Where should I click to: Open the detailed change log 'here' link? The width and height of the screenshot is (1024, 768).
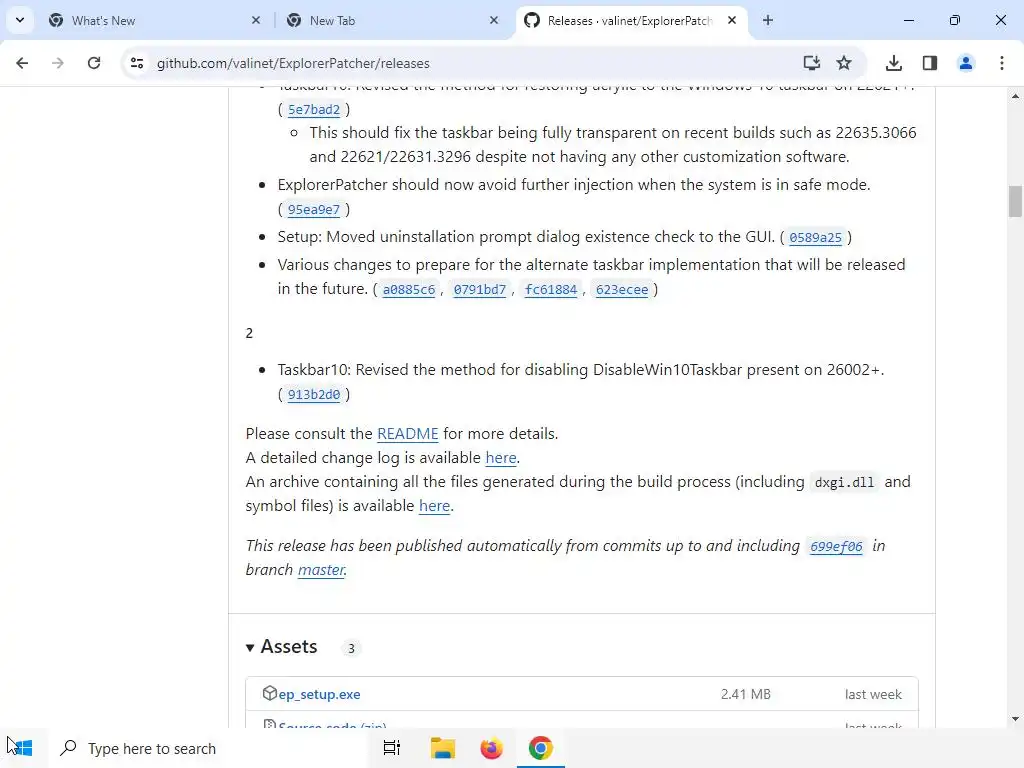[x=501, y=458]
